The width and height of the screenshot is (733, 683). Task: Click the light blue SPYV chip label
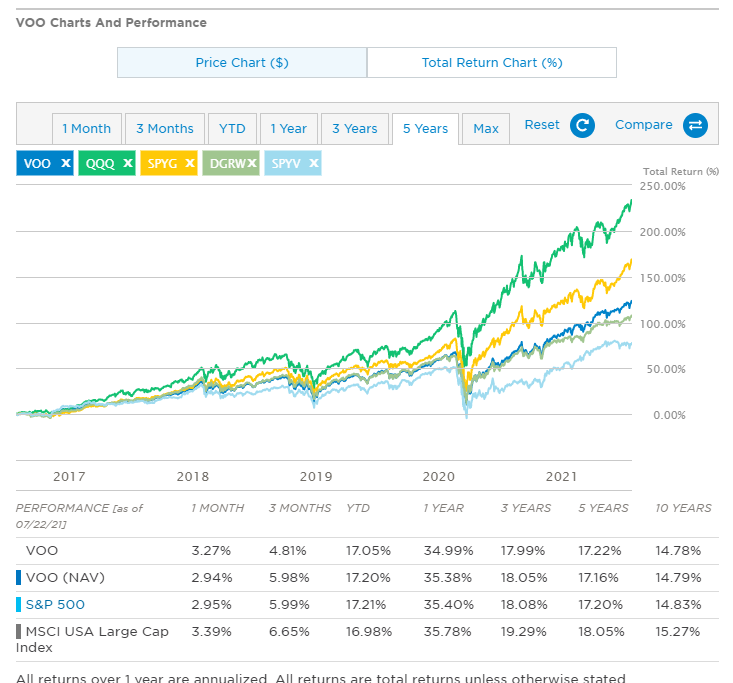click(286, 164)
